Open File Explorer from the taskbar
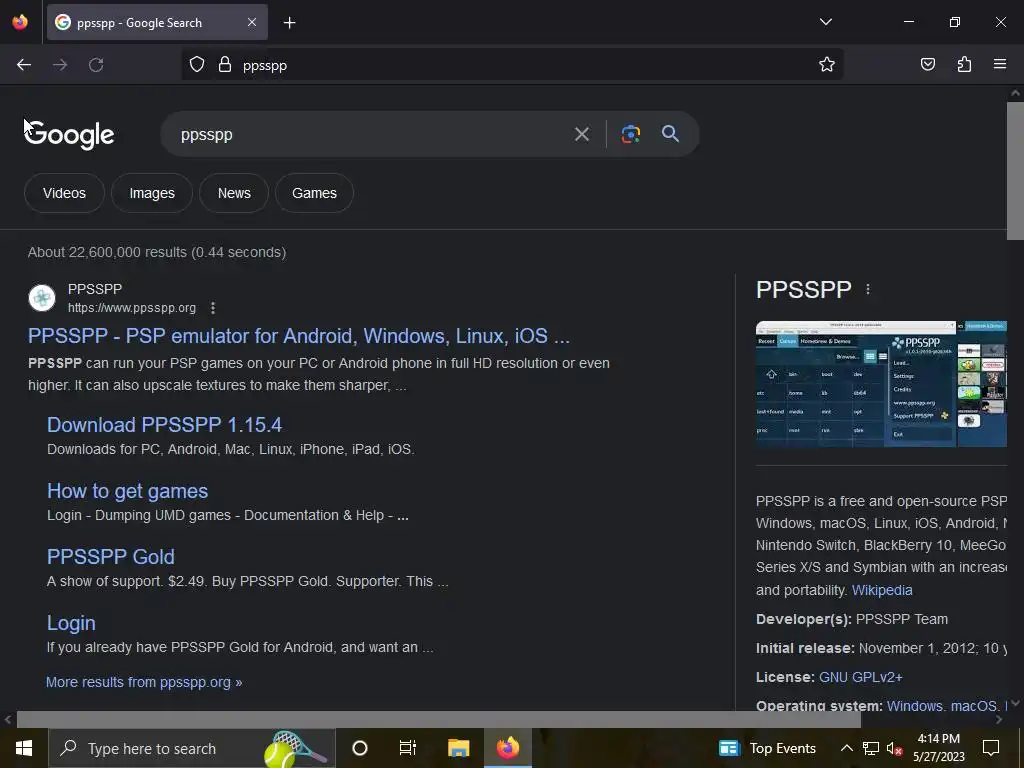1024x768 pixels. (458, 748)
